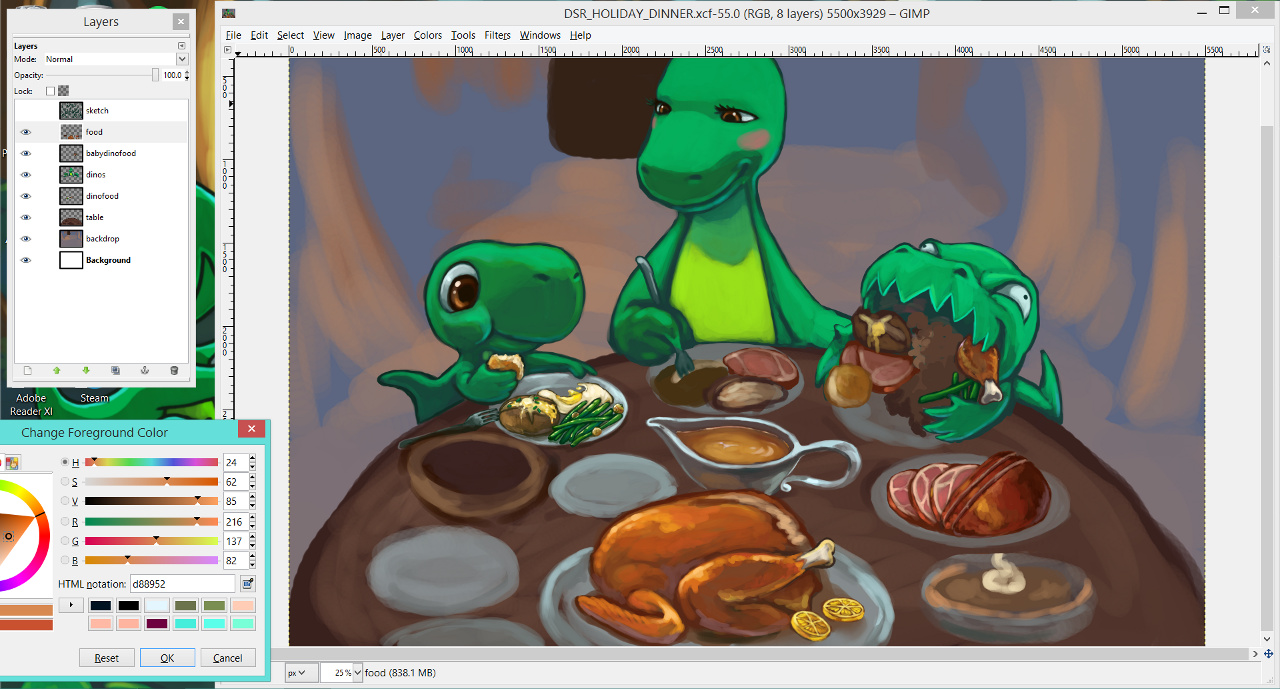Select the S saturation radio button

pyautogui.click(x=65, y=481)
